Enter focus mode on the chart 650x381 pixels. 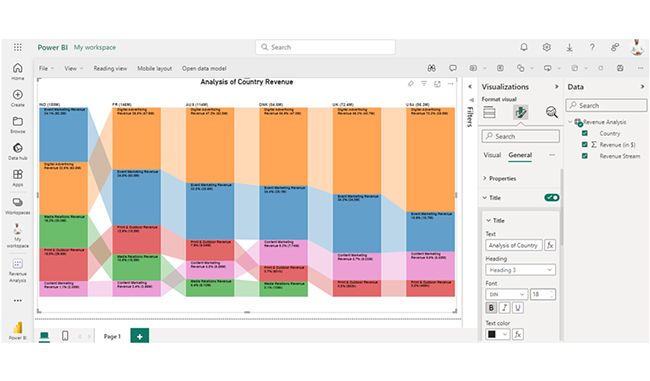pyautogui.click(x=437, y=84)
